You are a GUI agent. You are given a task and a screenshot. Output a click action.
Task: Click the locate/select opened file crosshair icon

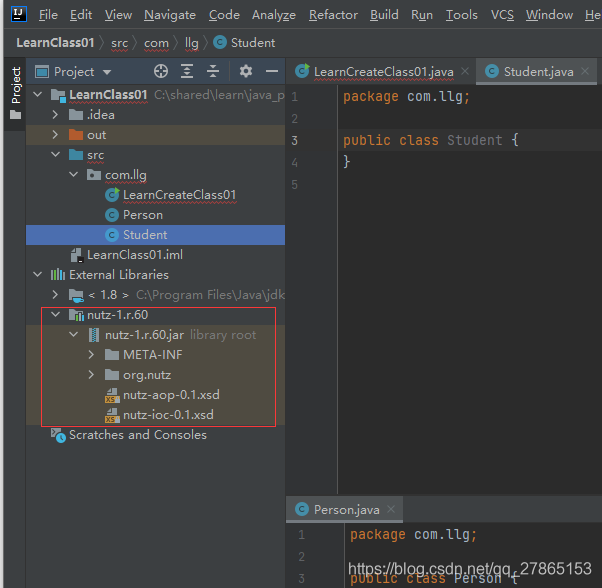(x=161, y=71)
